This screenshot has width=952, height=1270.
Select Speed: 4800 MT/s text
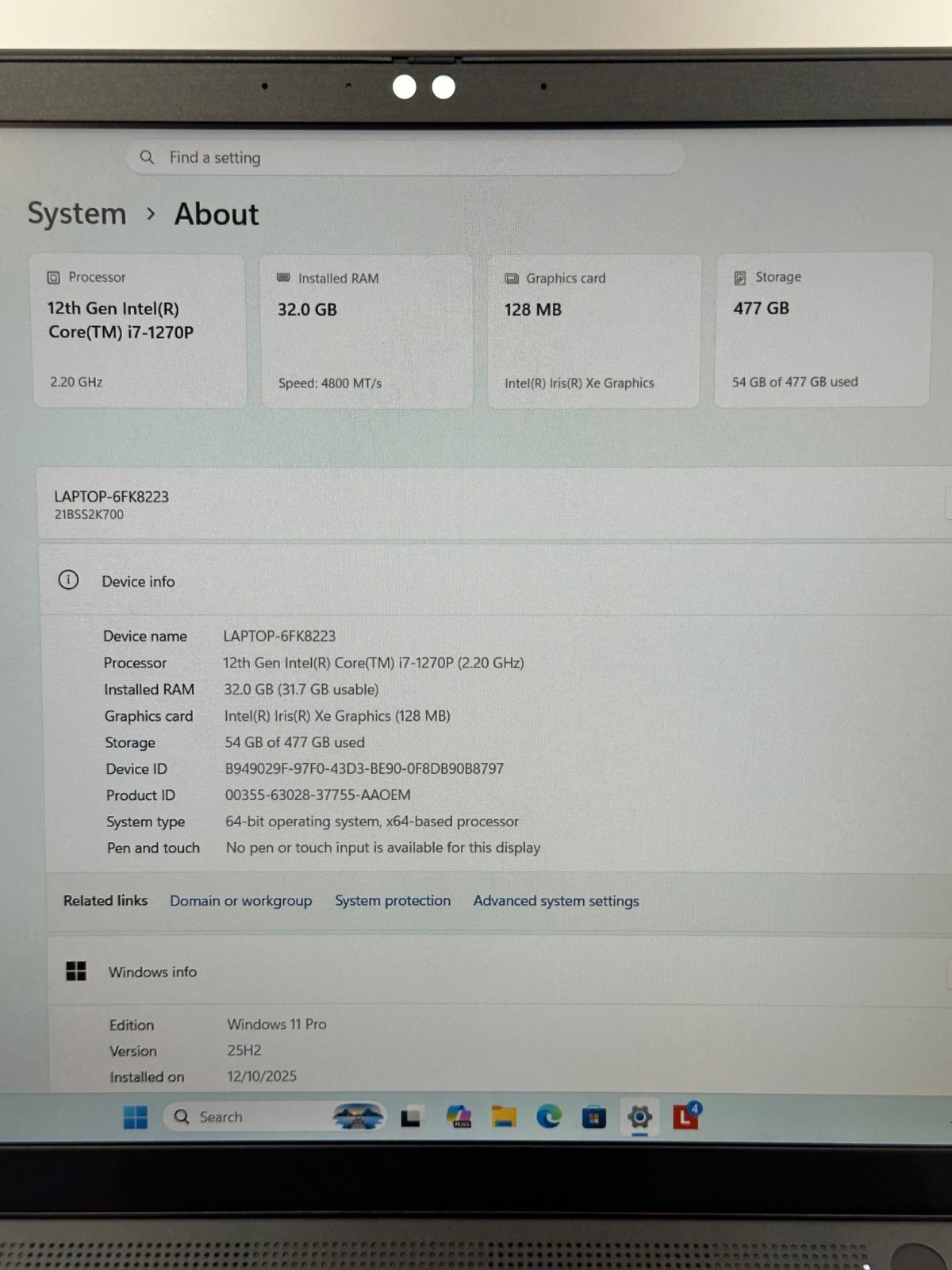coord(330,383)
